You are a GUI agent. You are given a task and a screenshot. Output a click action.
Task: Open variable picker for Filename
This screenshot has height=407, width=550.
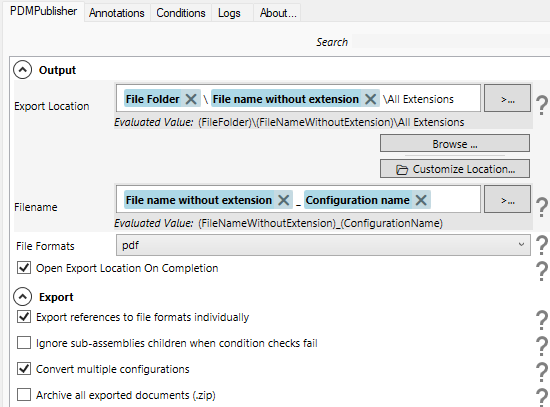point(507,199)
